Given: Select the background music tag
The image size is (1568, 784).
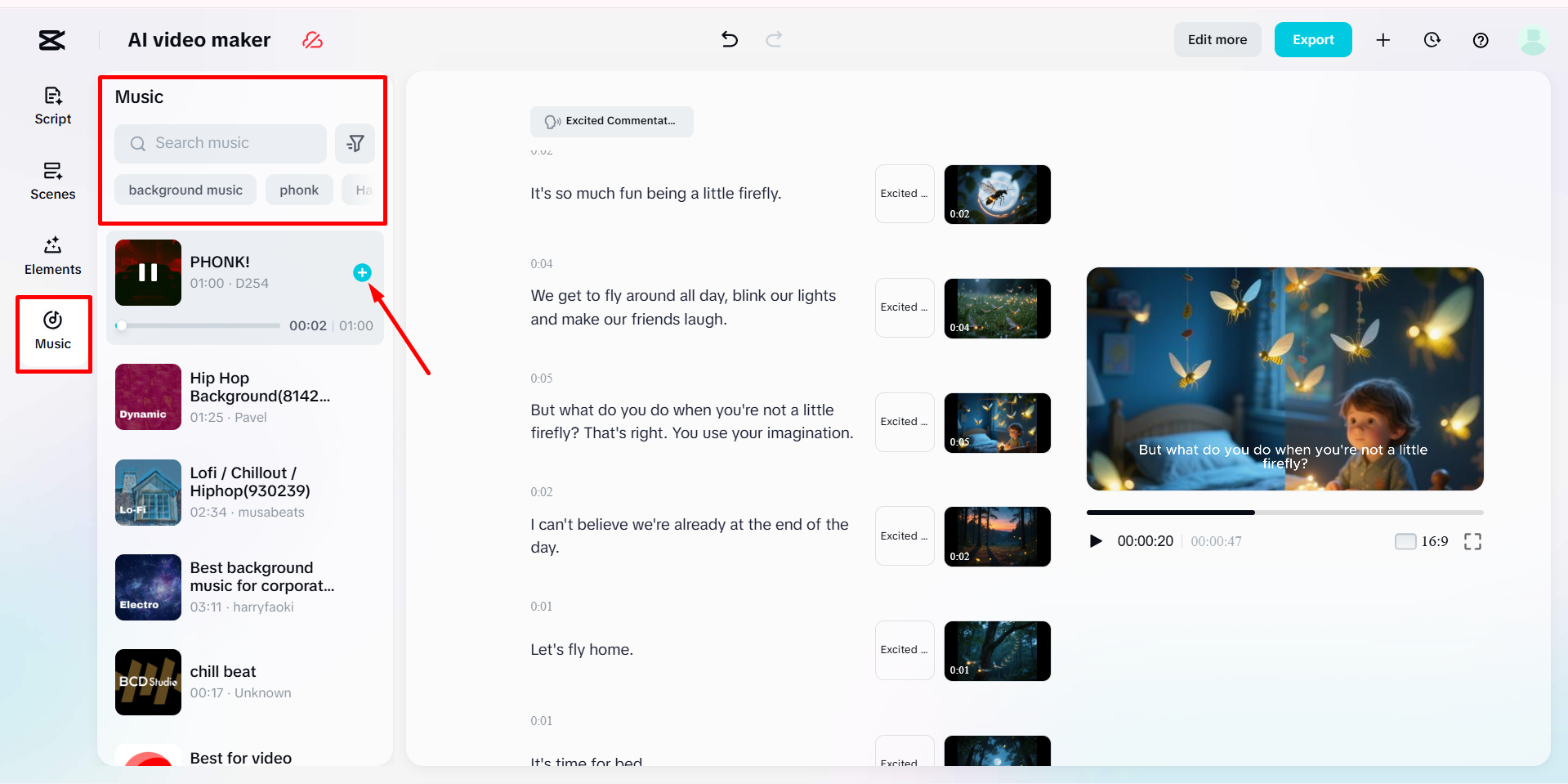Looking at the screenshot, I should point(185,190).
